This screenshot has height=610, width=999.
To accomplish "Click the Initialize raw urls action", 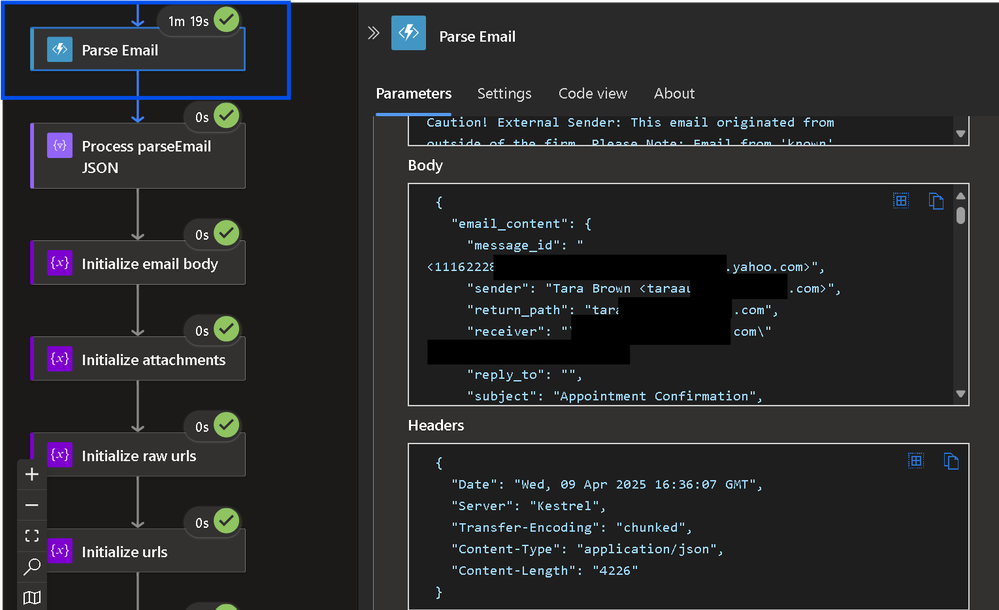I will point(138,456).
